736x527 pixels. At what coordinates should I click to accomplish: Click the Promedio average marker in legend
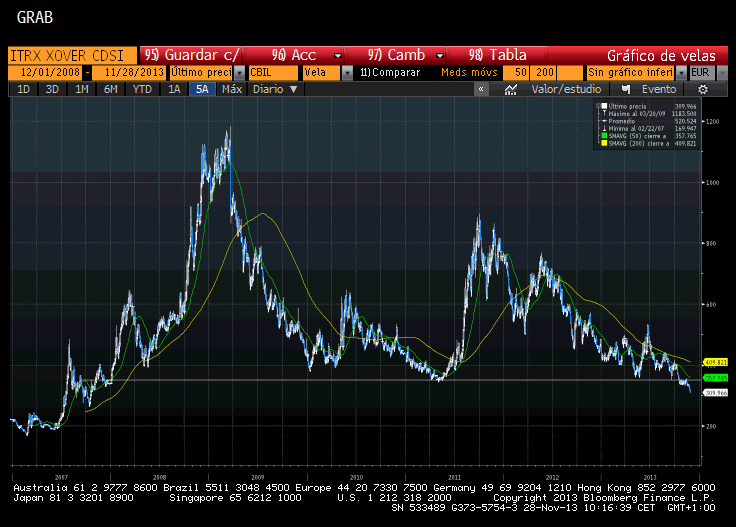tap(605, 121)
